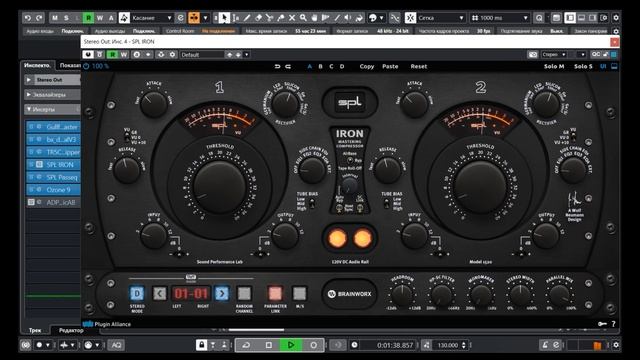The image size is (640, 360).
Task: Toggle Random Channel button
Action: point(244,293)
